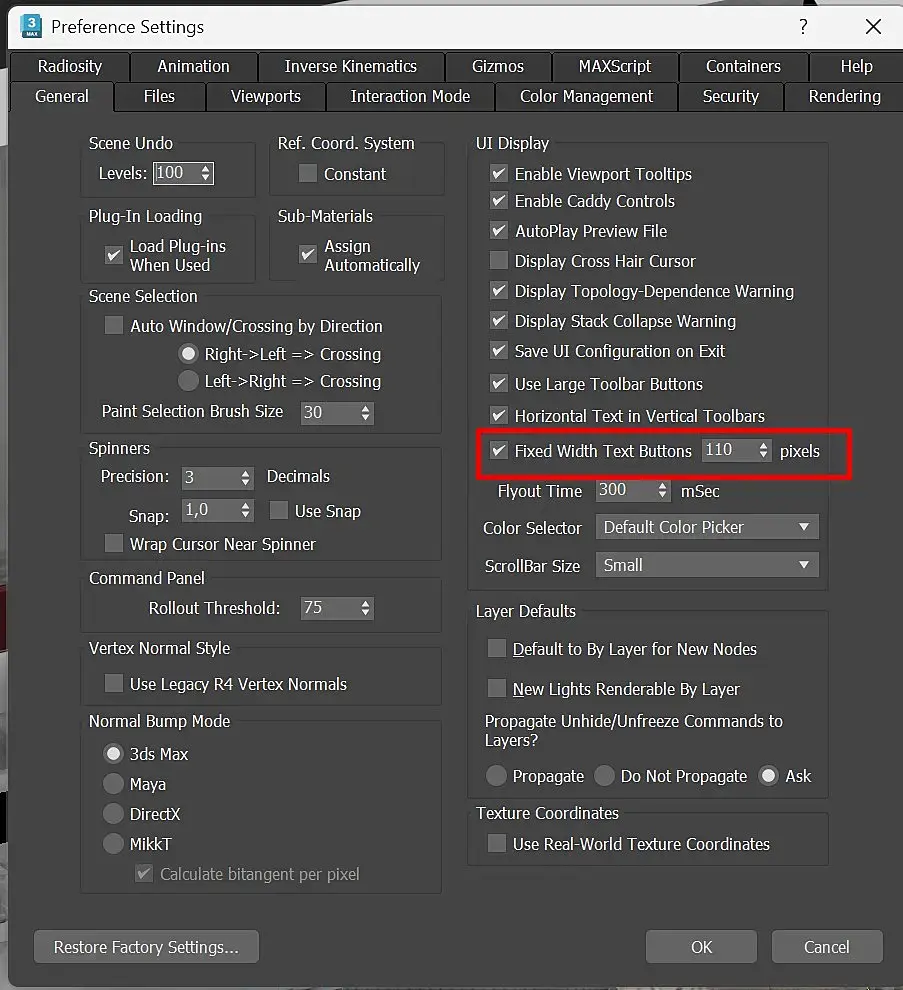Select the Propagate radio button
Viewport: 903px width, 990px height.
click(496, 775)
